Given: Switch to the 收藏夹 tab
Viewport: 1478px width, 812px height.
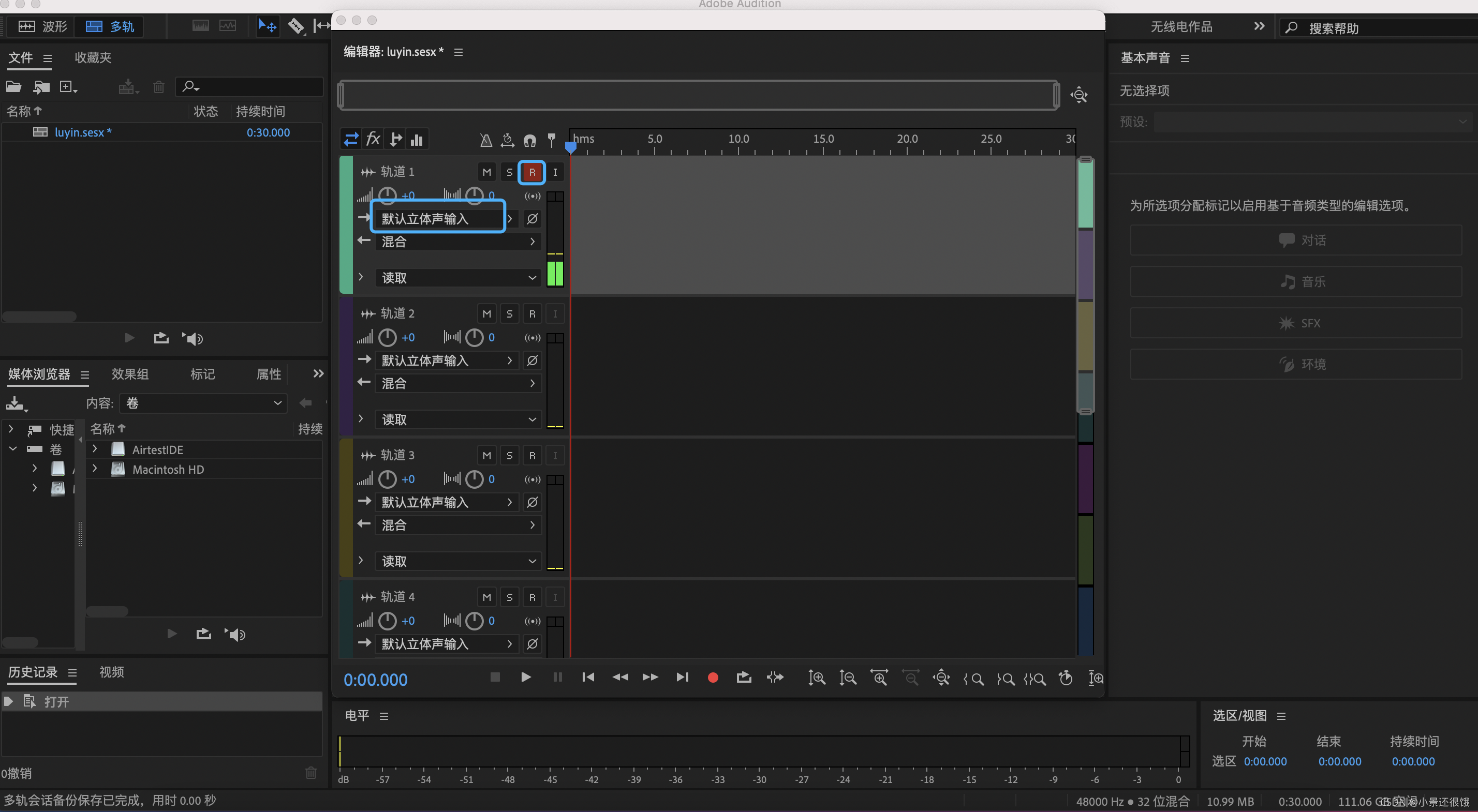Looking at the screenshot, I should tap(93, 58).
